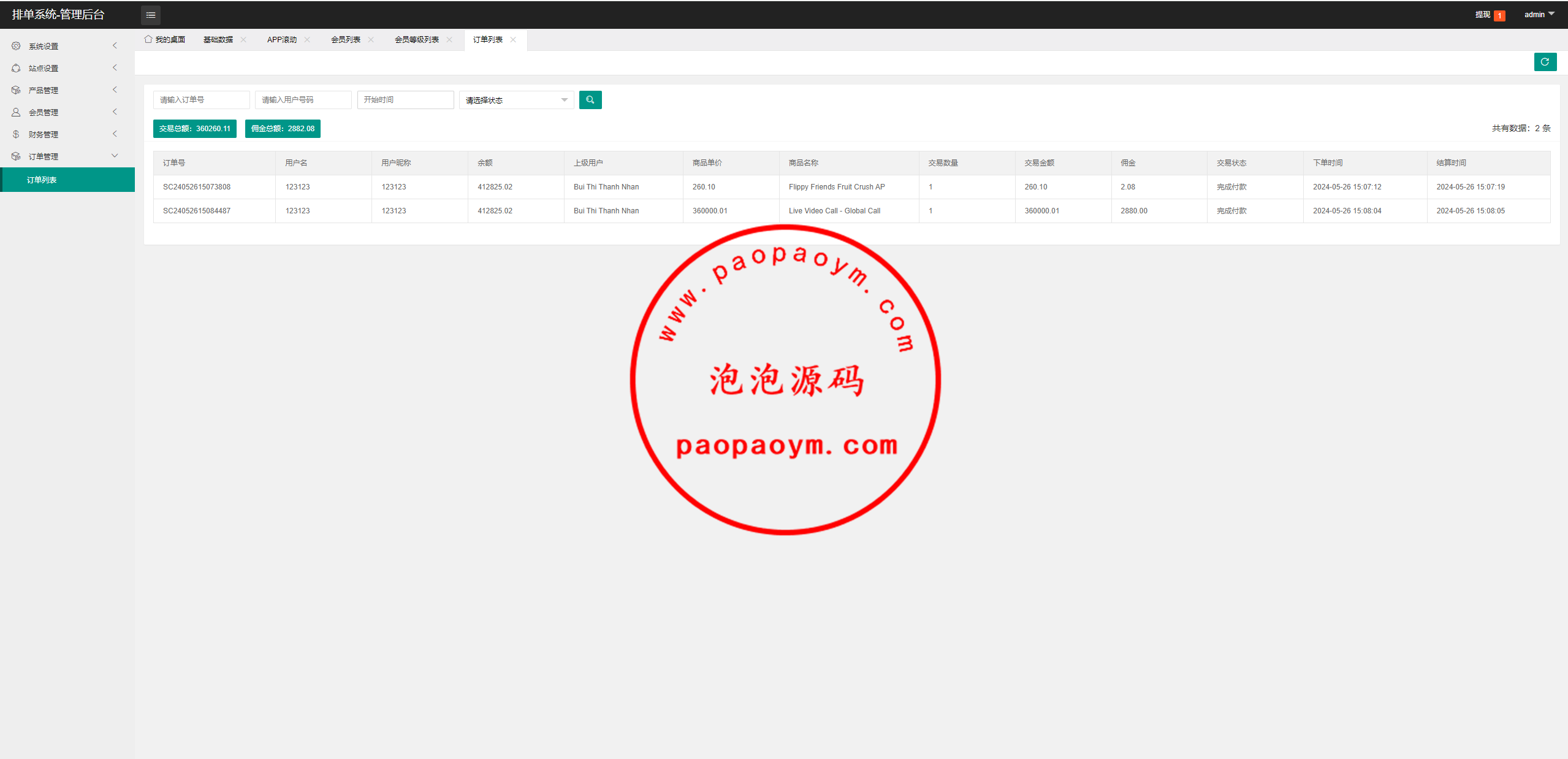
Task: Click the 财务管理 dollar icon
Action: 16,134
